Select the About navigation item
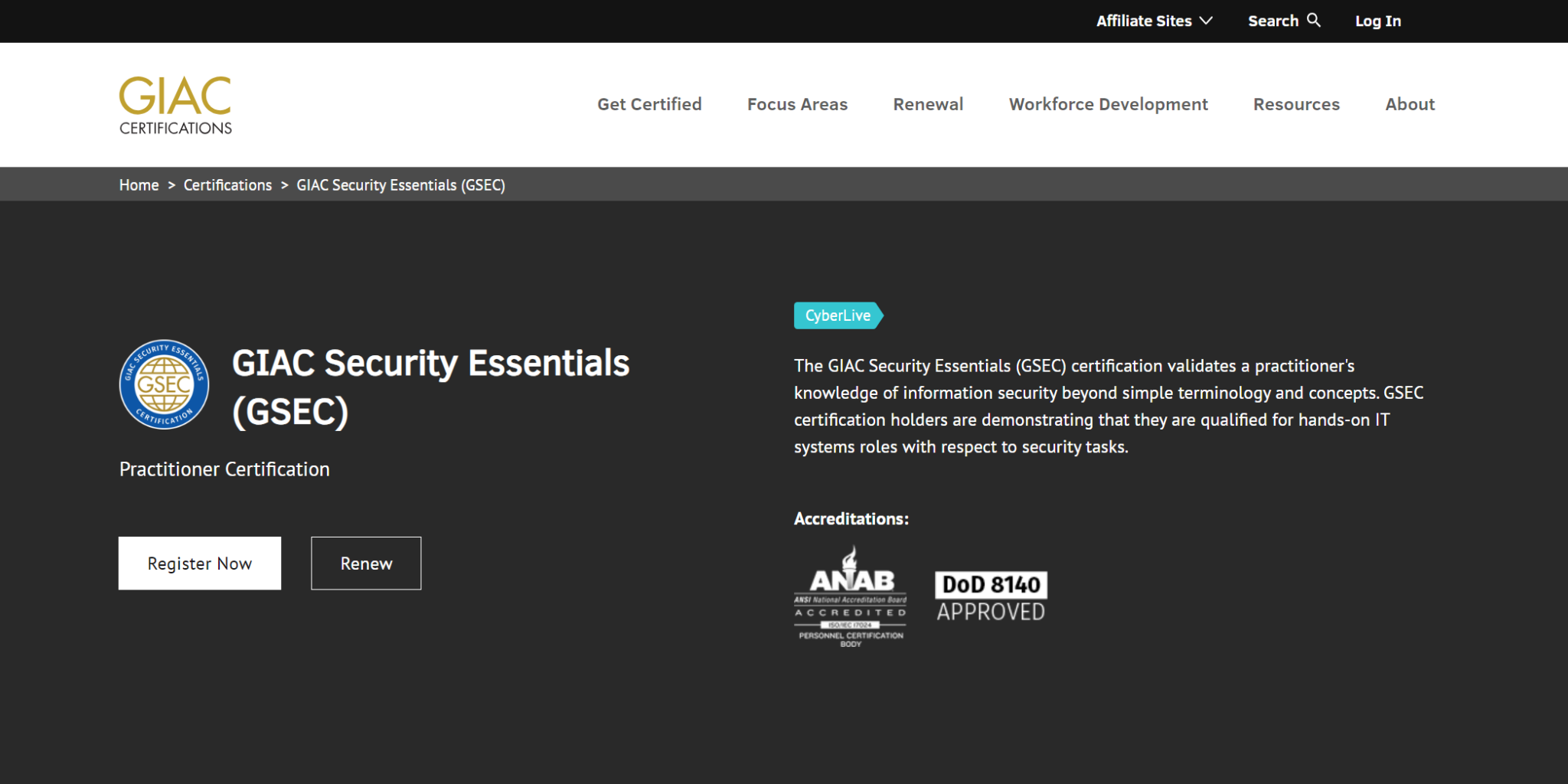Viewport: 1568px width, 784px height. point(1410,104)
